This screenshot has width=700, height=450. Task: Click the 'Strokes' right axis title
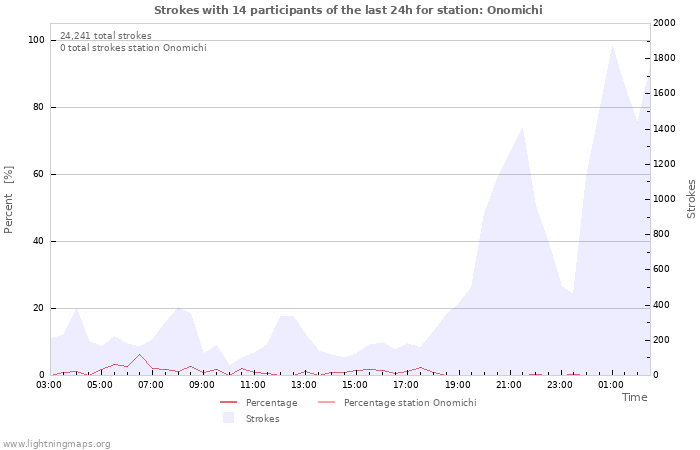pos(691,199)
